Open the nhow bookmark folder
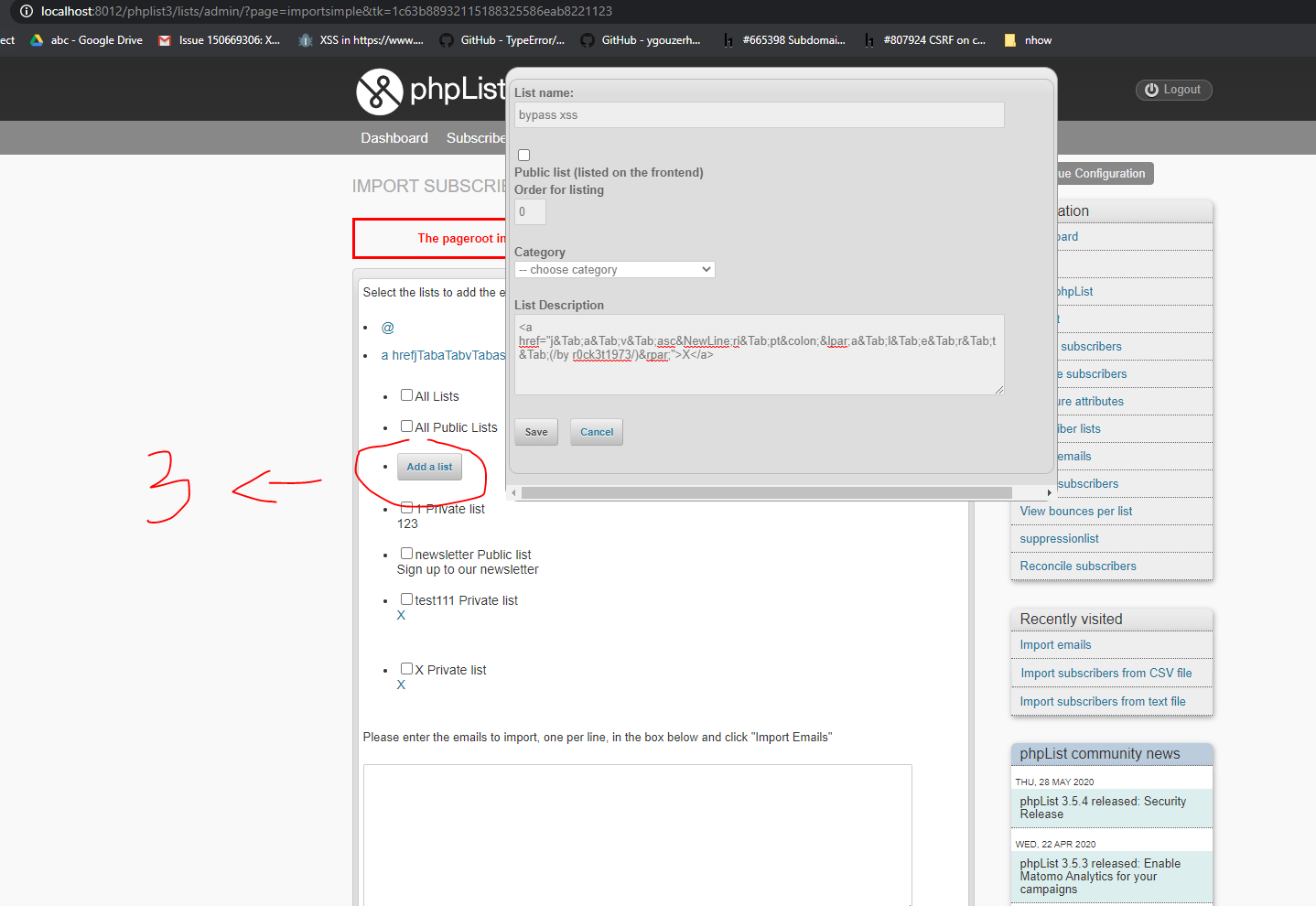The image size is (1316, 906). 1029,40
